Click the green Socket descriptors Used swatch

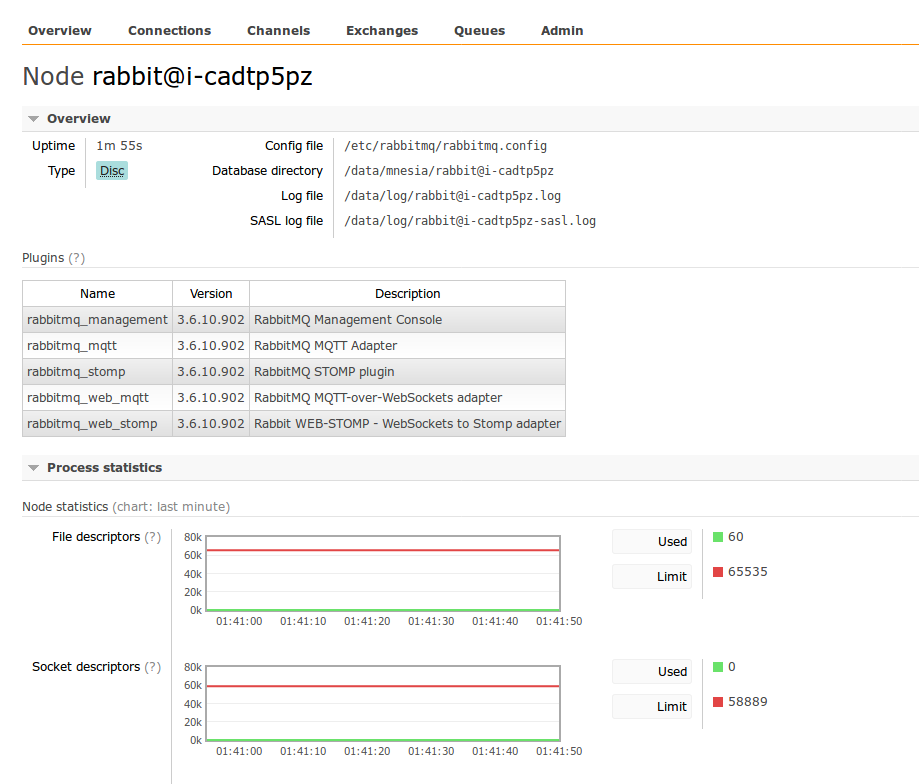coord(718,667)
